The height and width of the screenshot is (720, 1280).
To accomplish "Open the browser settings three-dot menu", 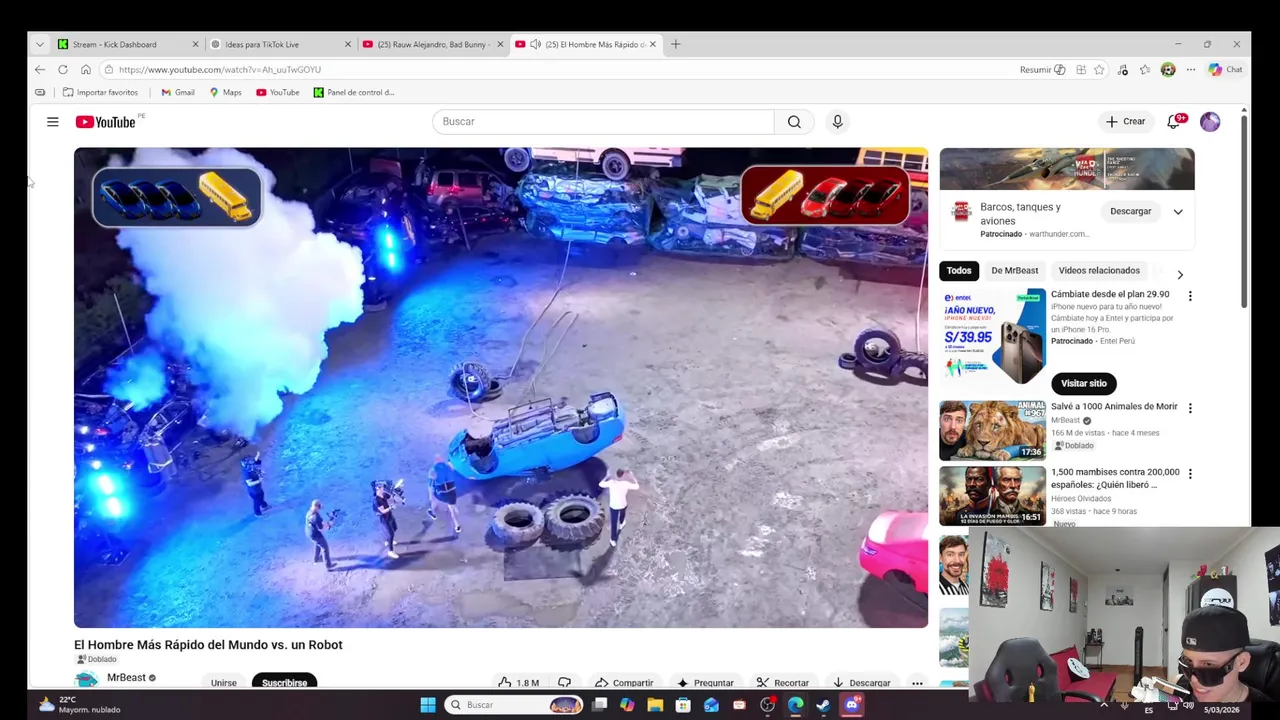I will tap(1191, 69).
